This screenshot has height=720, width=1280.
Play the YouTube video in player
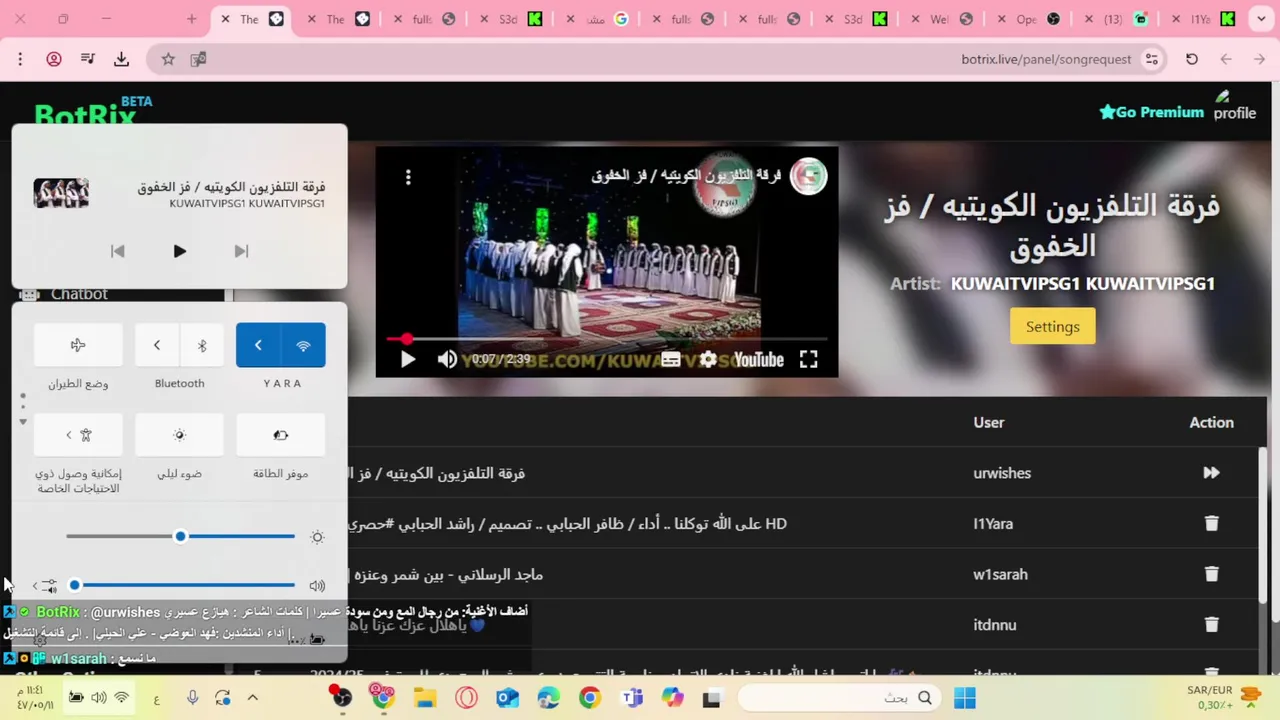[408, 359]
